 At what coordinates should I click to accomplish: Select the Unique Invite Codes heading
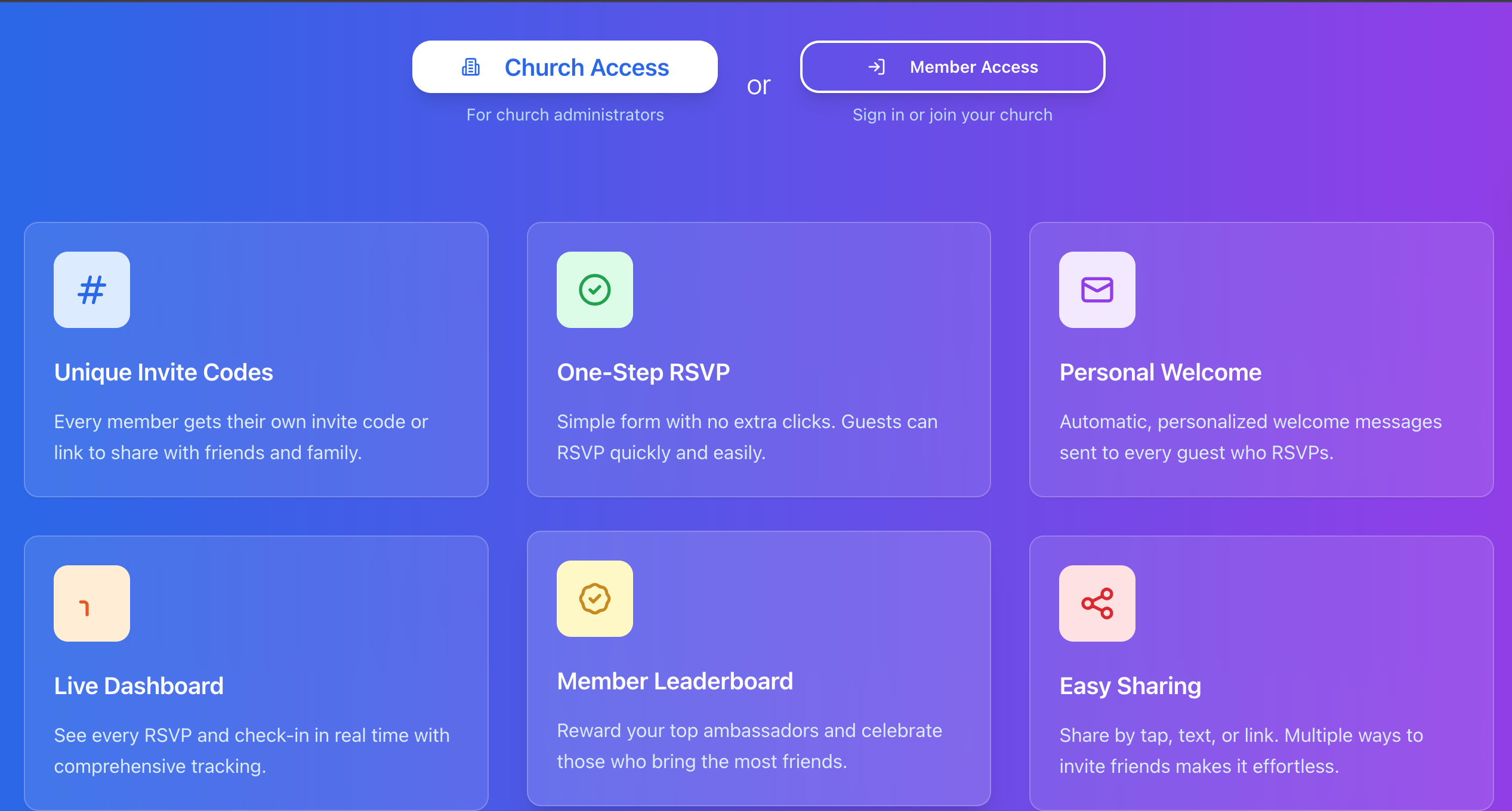[163, 372]
